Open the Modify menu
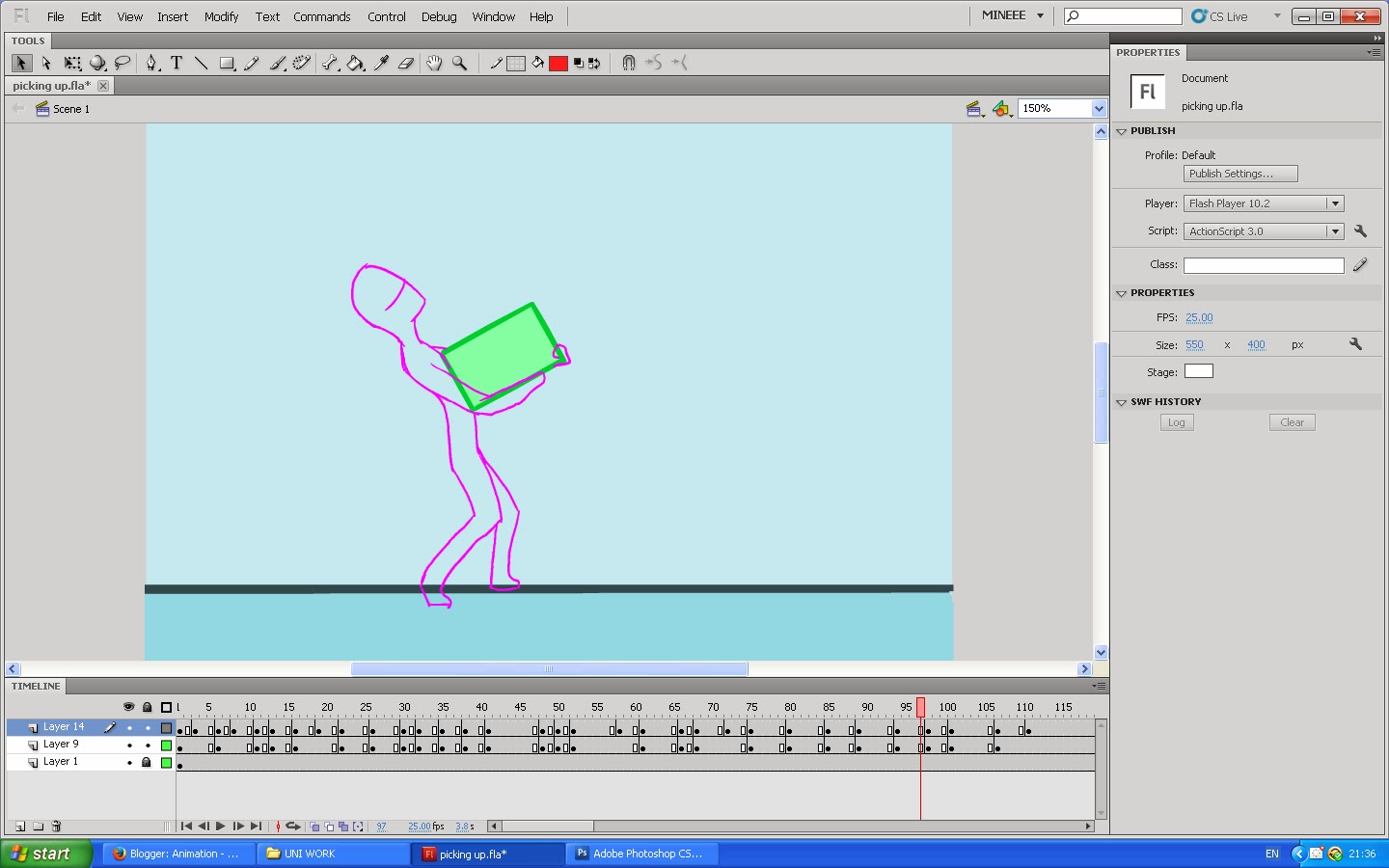 [x=221, y=16]
